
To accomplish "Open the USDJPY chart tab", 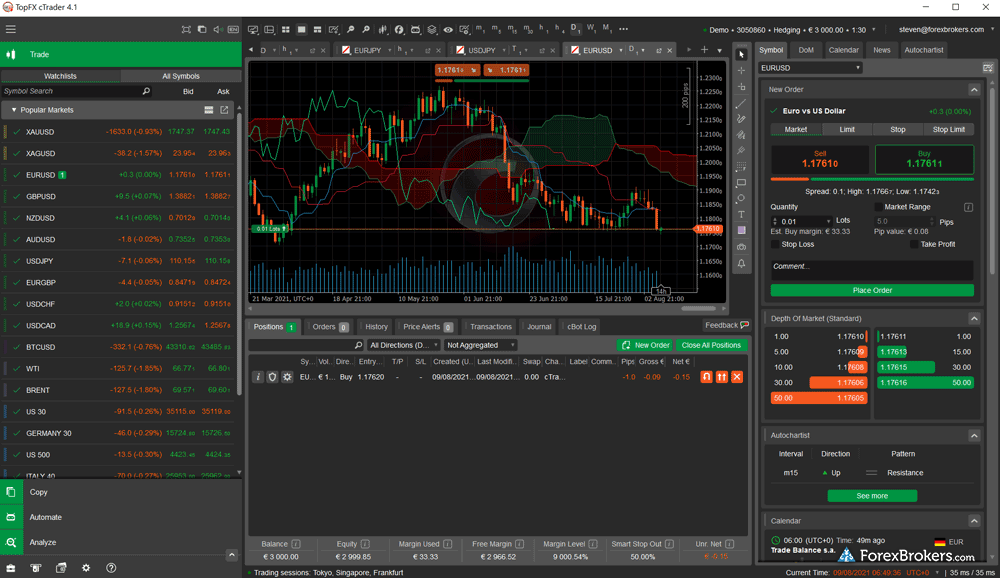I will 482,50.
